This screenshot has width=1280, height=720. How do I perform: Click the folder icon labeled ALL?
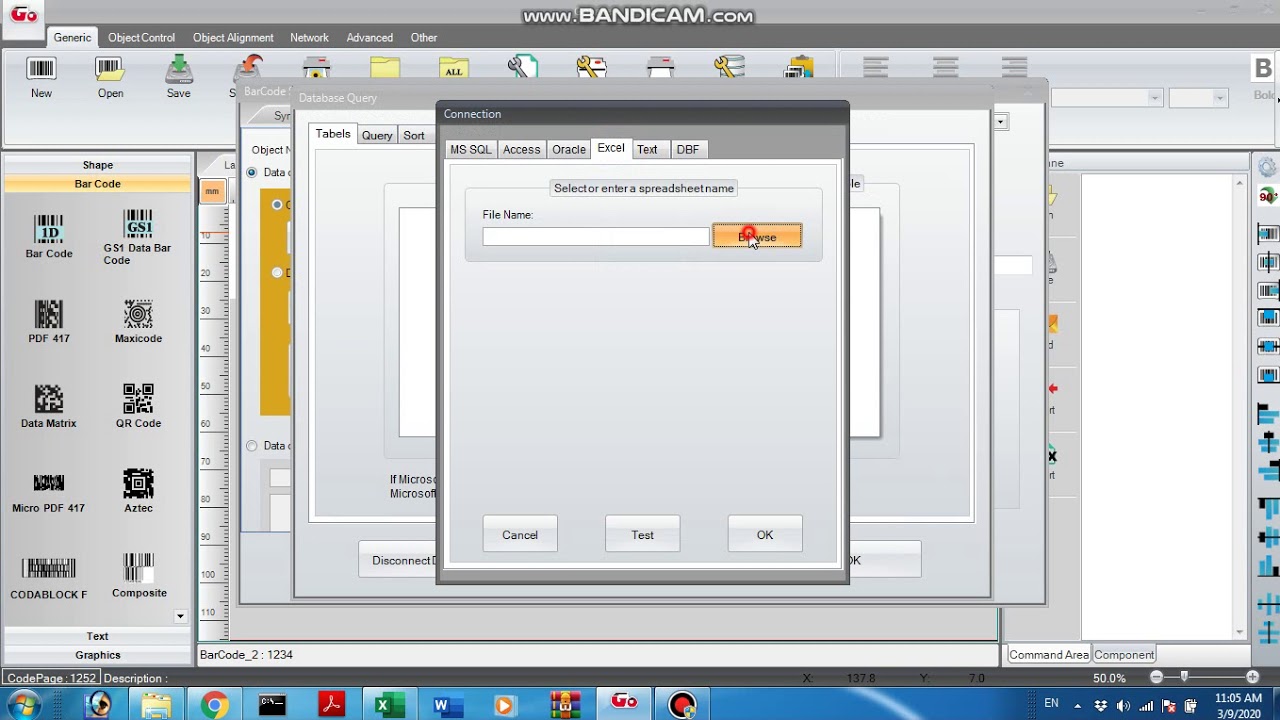[x=454, y=67]
